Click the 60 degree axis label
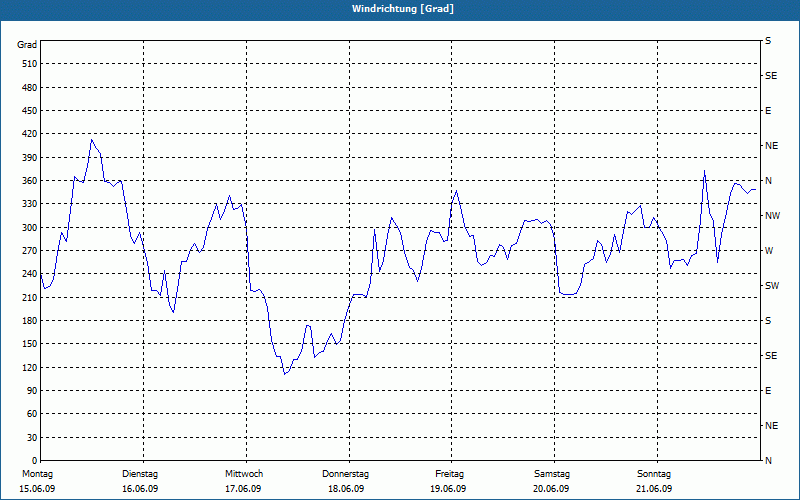The image size is (800, 500). (x=32, y=414)
